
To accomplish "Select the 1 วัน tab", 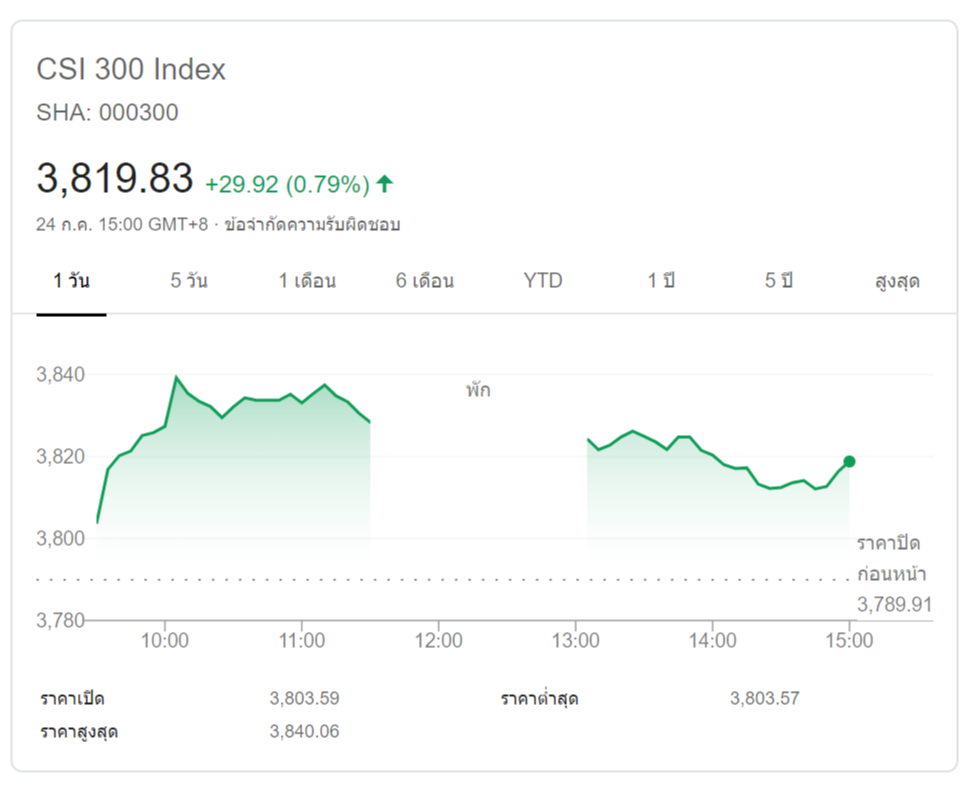I will [71, 281].
